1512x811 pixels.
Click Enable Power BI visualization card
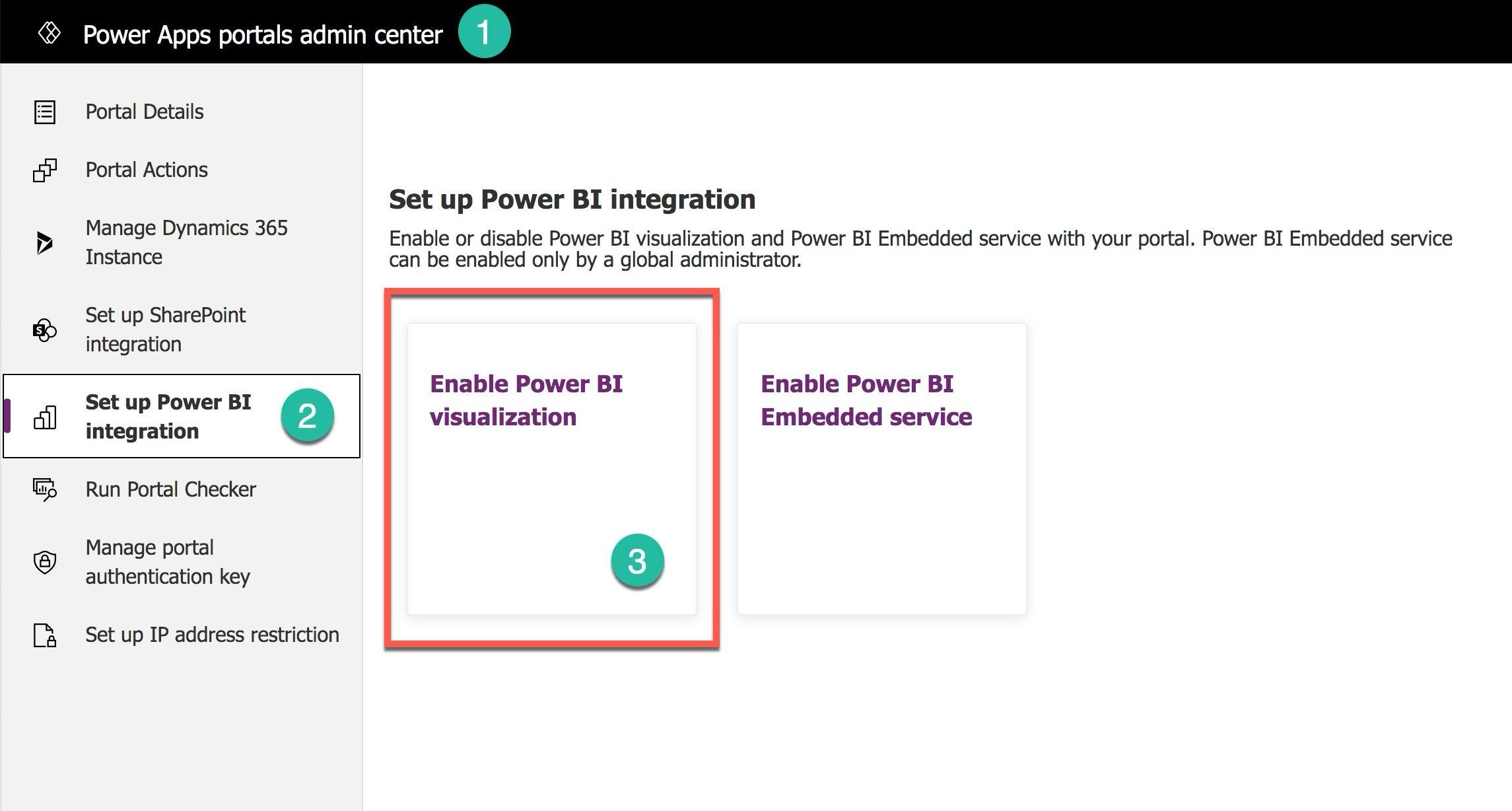click(552, 469)
